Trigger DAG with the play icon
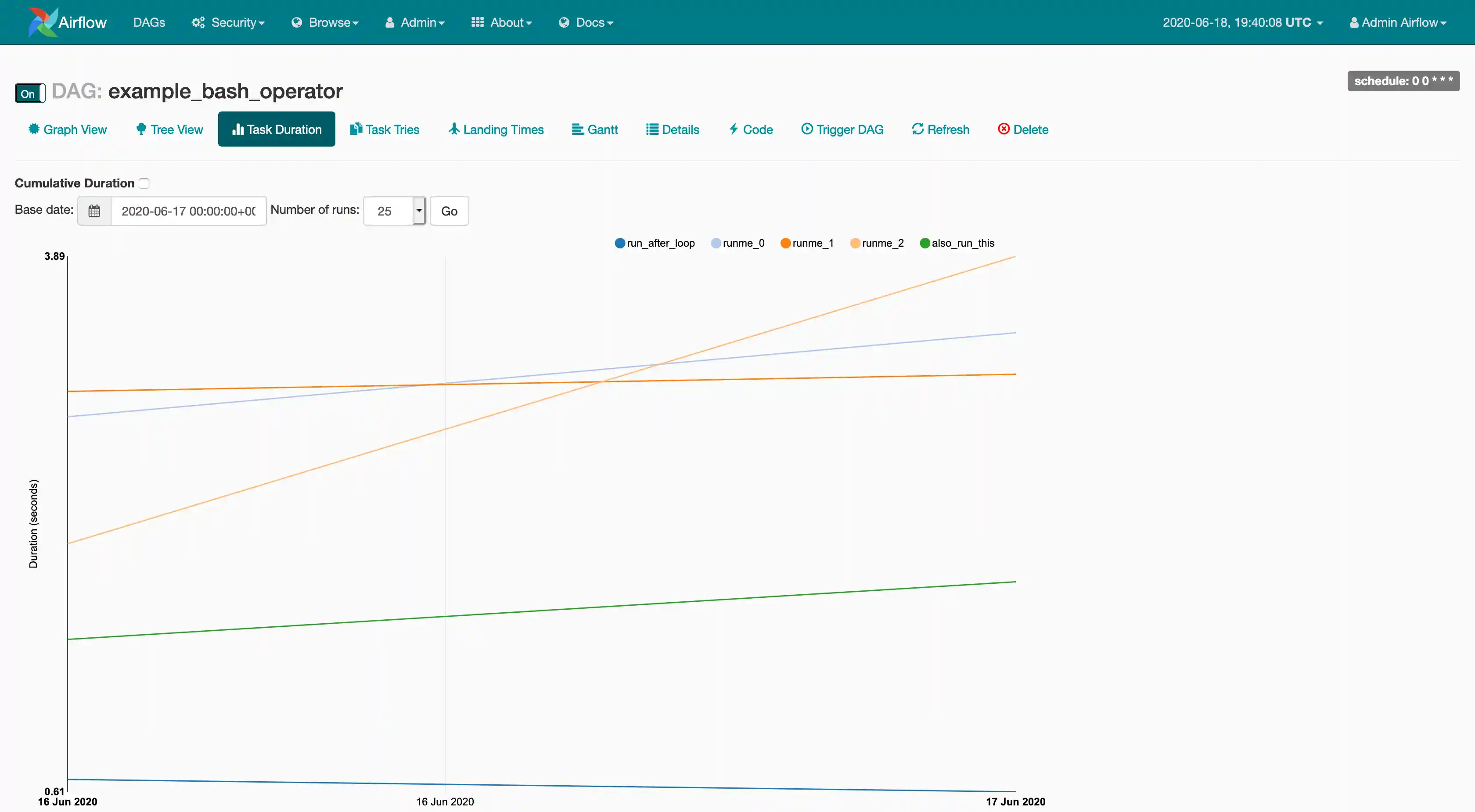The width and height of the screenshot is (1475, 812). (842, 129)
